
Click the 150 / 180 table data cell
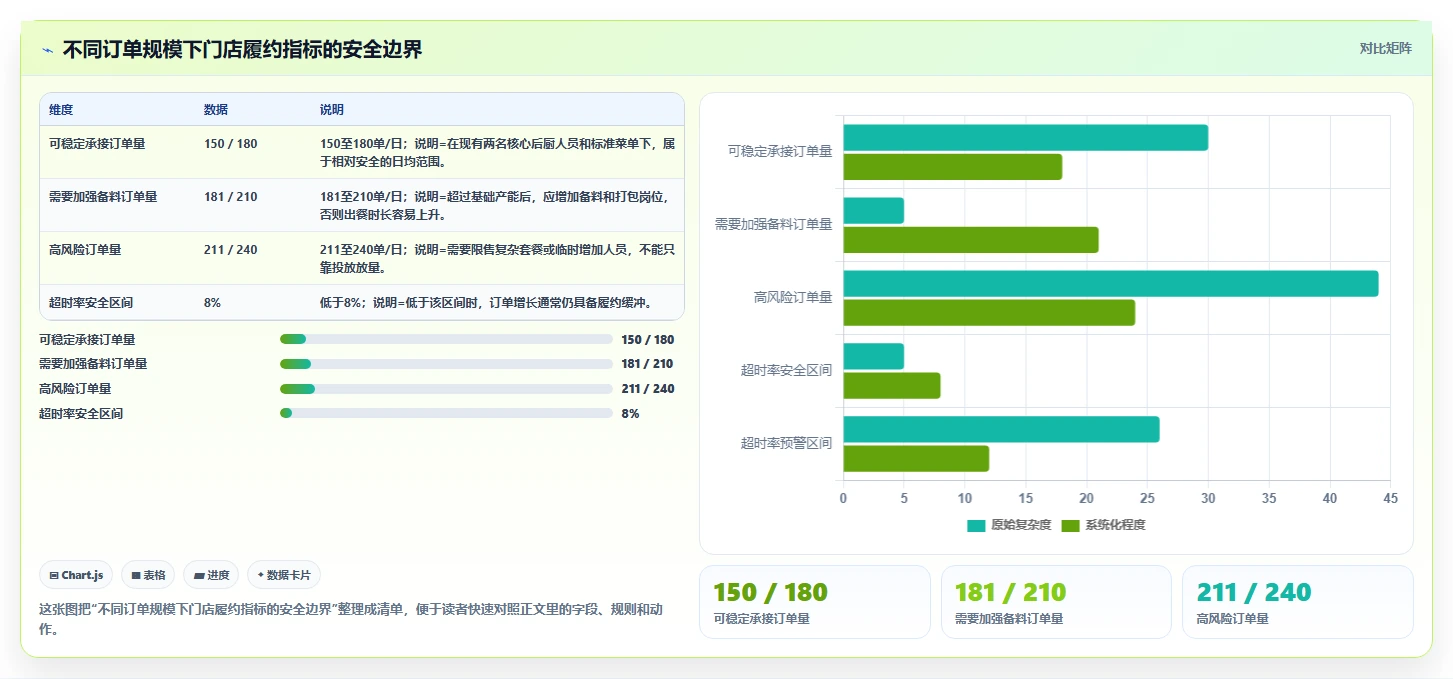click(230, 144)
